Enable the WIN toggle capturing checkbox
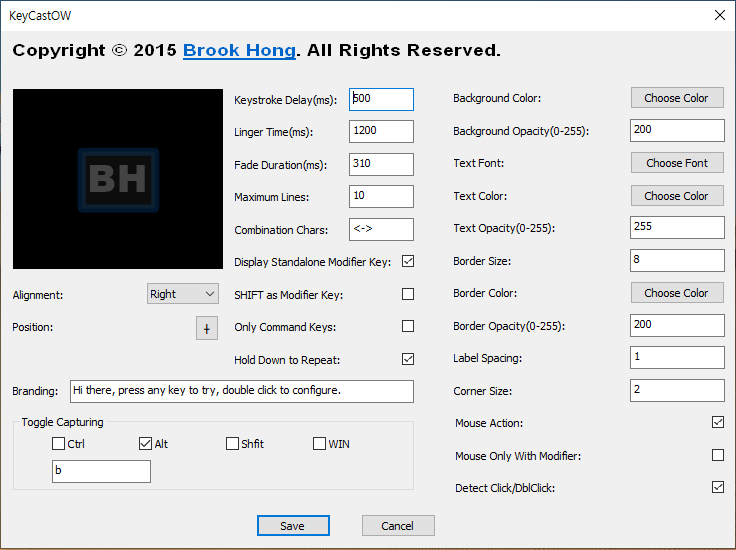The width and height of the screenshot is (736, 550). click(x=319, y=443)
